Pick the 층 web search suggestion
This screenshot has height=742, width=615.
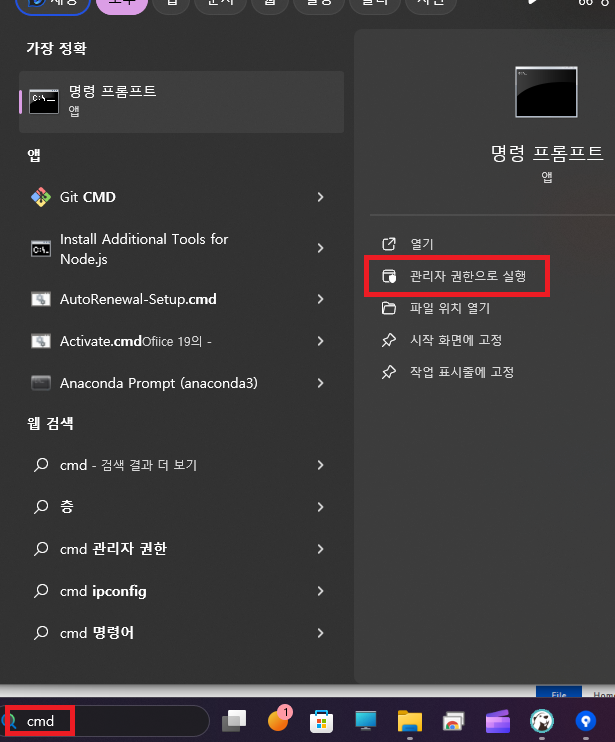pos(181,507)
